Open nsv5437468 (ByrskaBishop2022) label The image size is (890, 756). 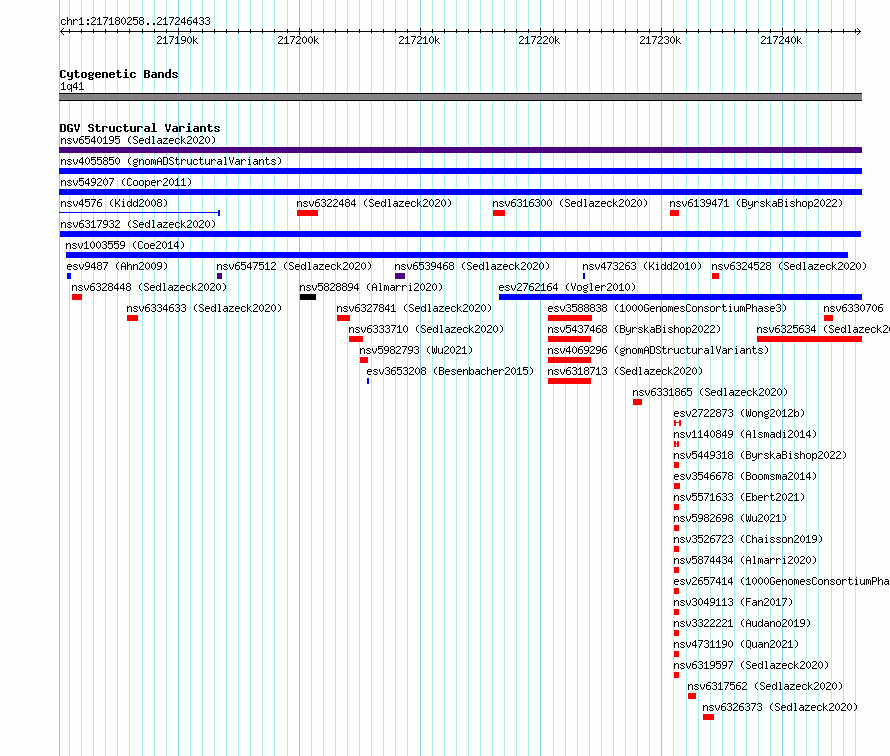point(634,329)
